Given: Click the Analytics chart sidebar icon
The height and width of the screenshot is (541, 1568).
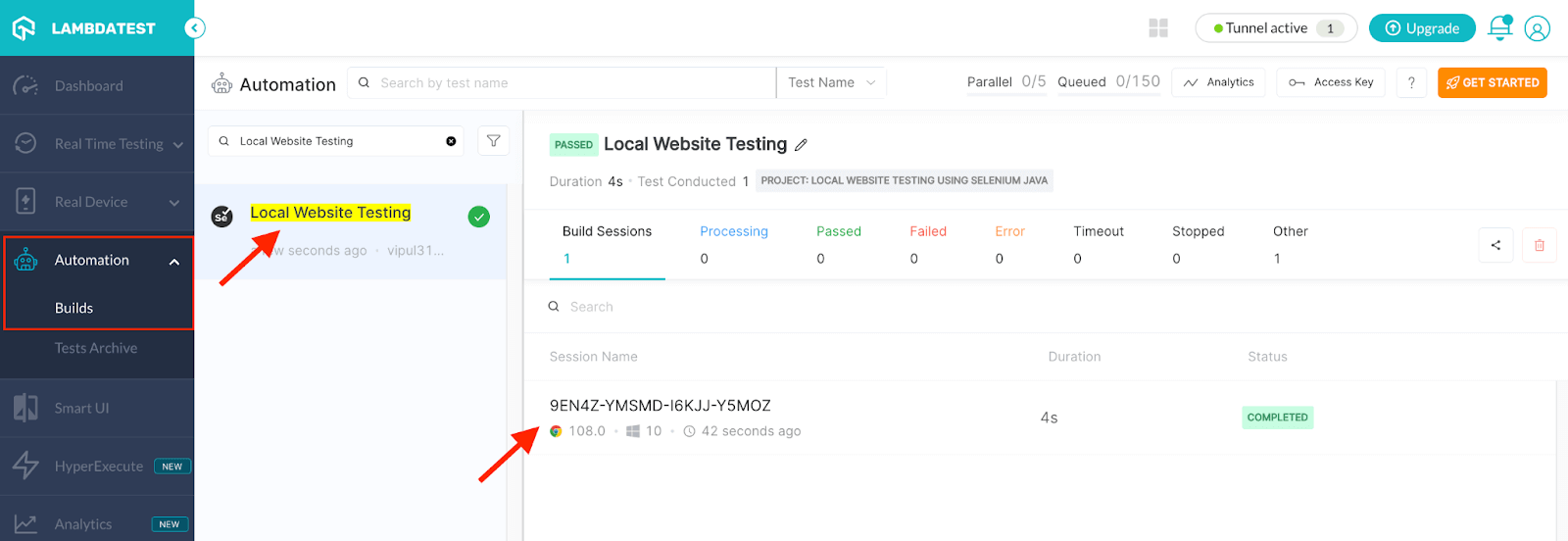Looking at the screenshot, I should pyautogui.click(x=25, y=524).
